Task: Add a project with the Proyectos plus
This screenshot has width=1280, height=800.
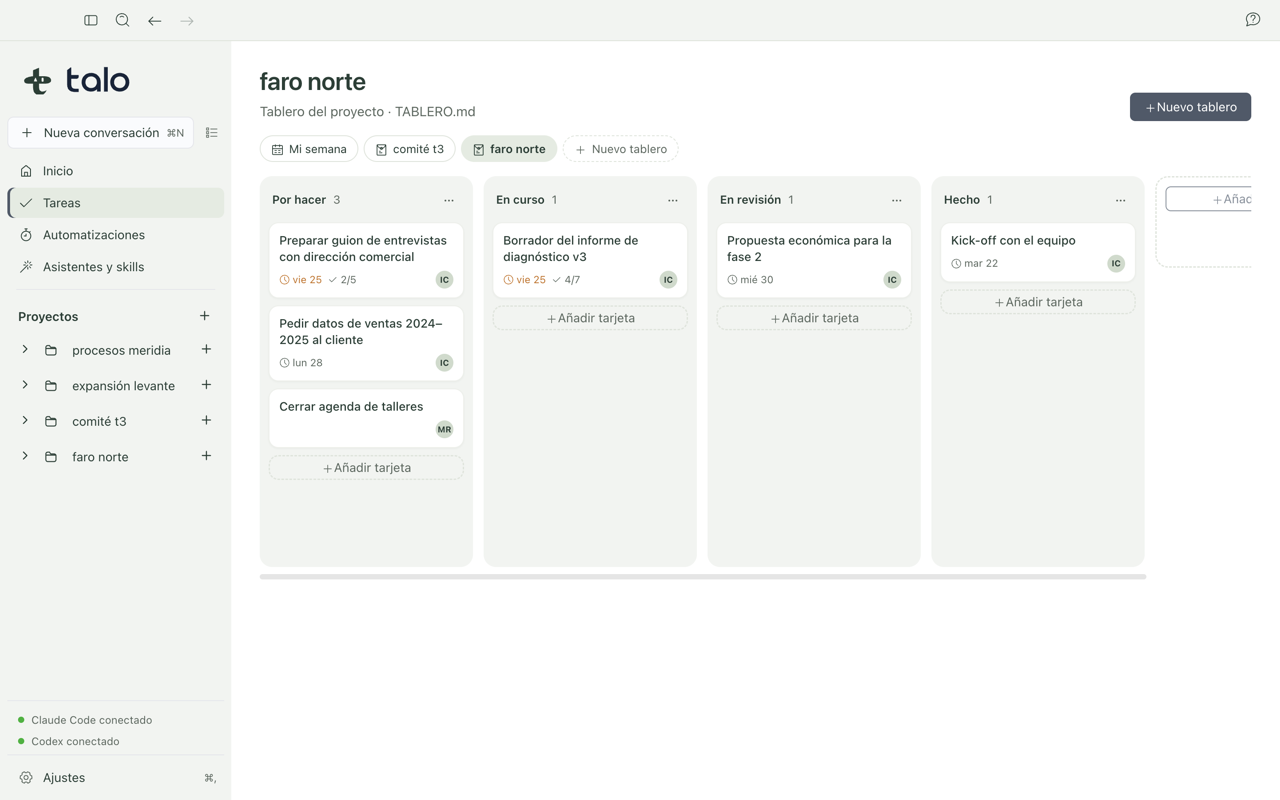Action: pyautogui.click(x=205, y=316)
